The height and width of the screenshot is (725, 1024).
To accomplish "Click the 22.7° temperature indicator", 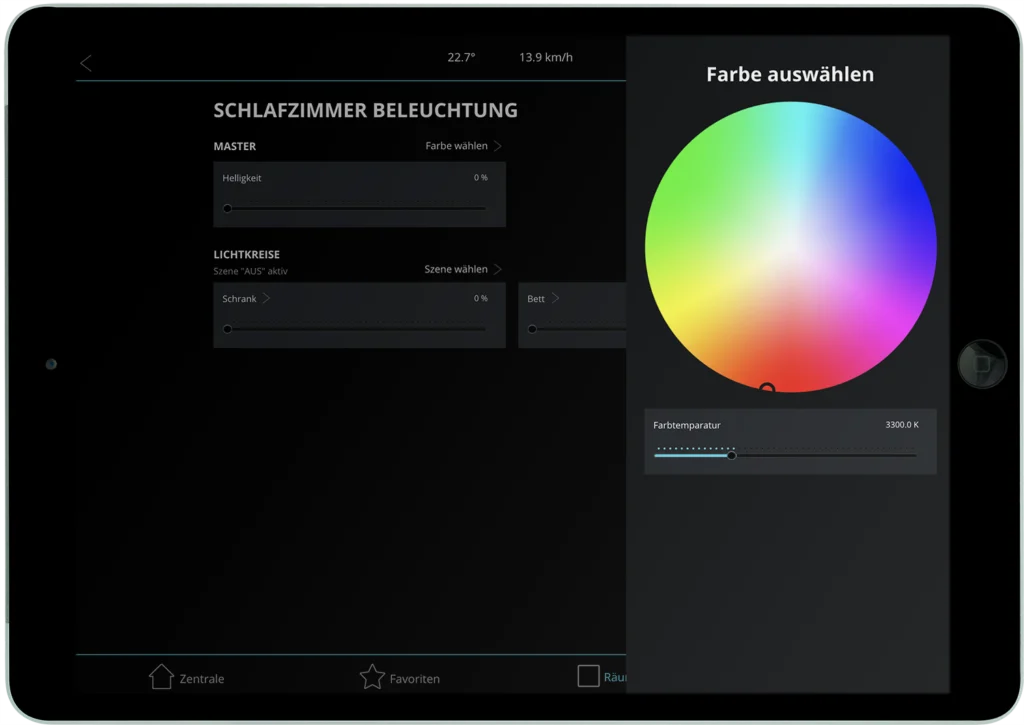I will point(461,57).
